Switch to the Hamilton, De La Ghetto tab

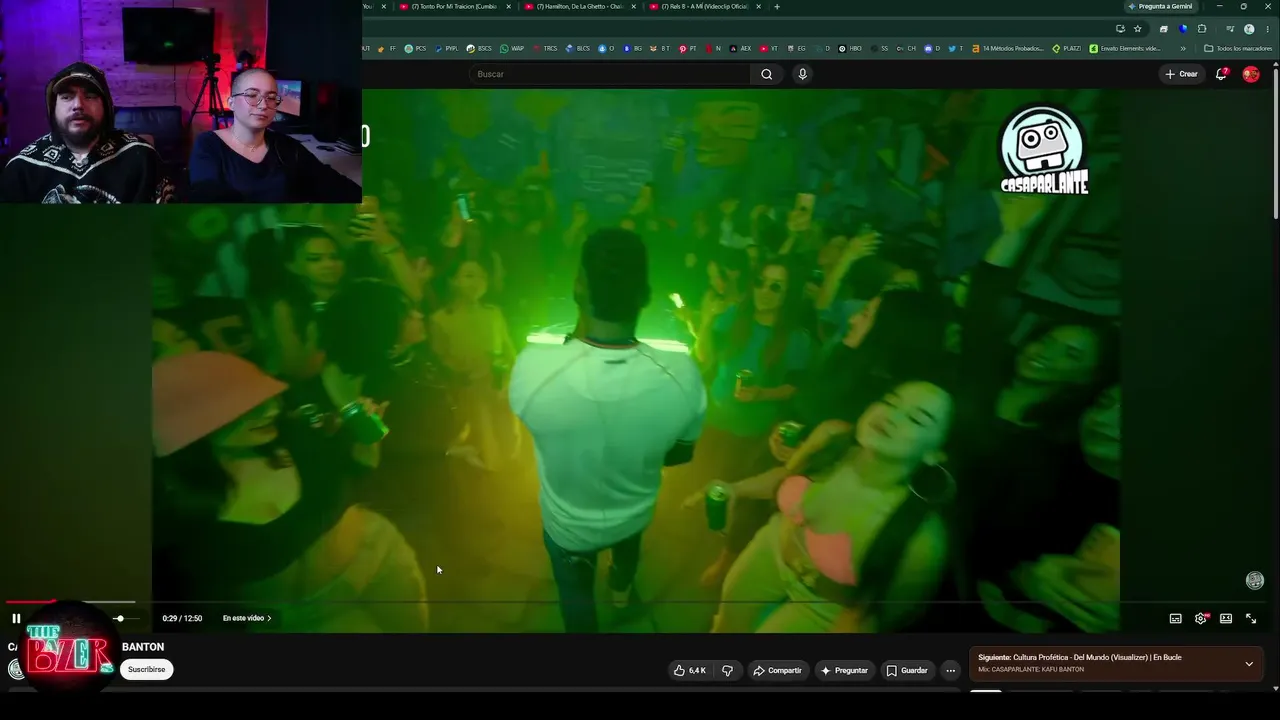(x=580, y=6)
